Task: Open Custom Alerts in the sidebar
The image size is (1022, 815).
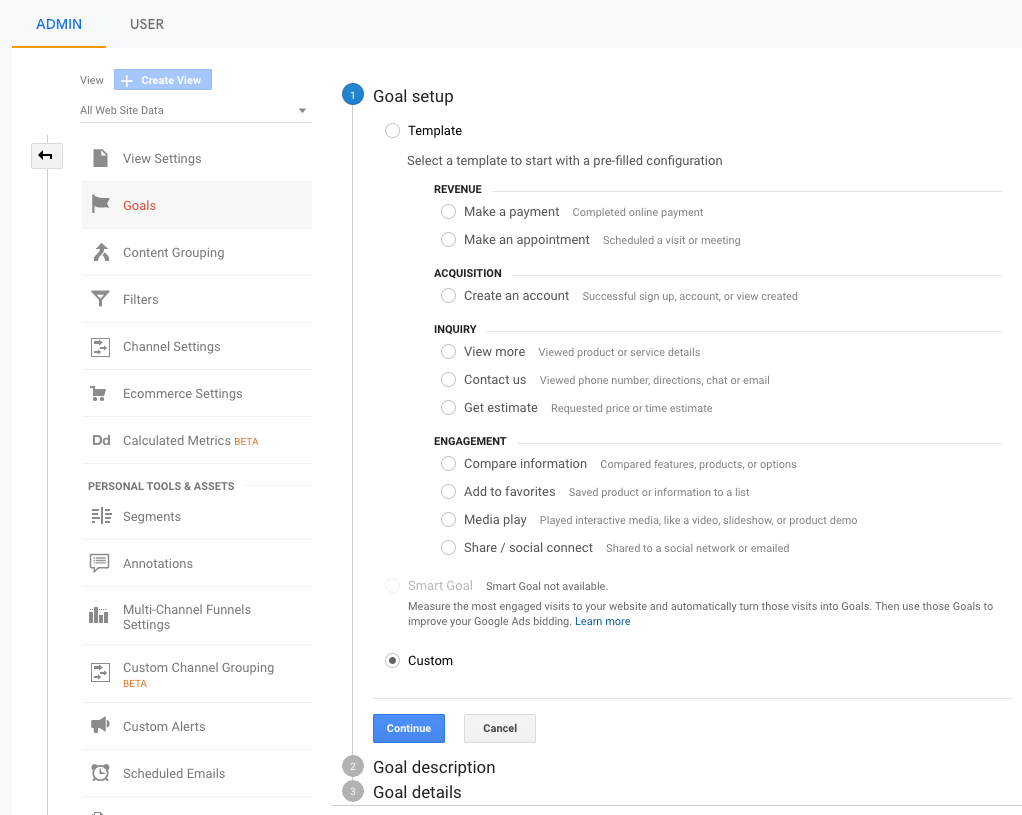Action: 197,726
